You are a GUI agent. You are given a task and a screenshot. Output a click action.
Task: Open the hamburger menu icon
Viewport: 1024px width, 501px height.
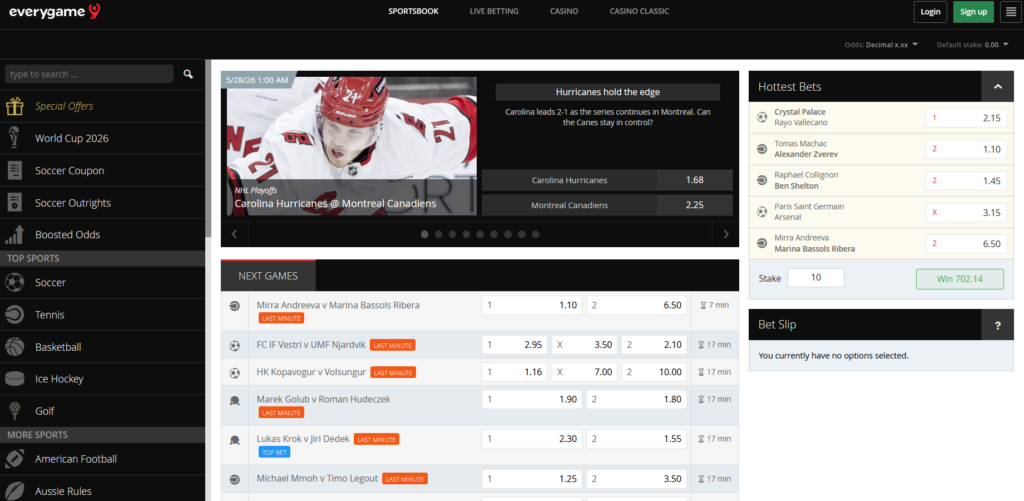[1010, 12]
